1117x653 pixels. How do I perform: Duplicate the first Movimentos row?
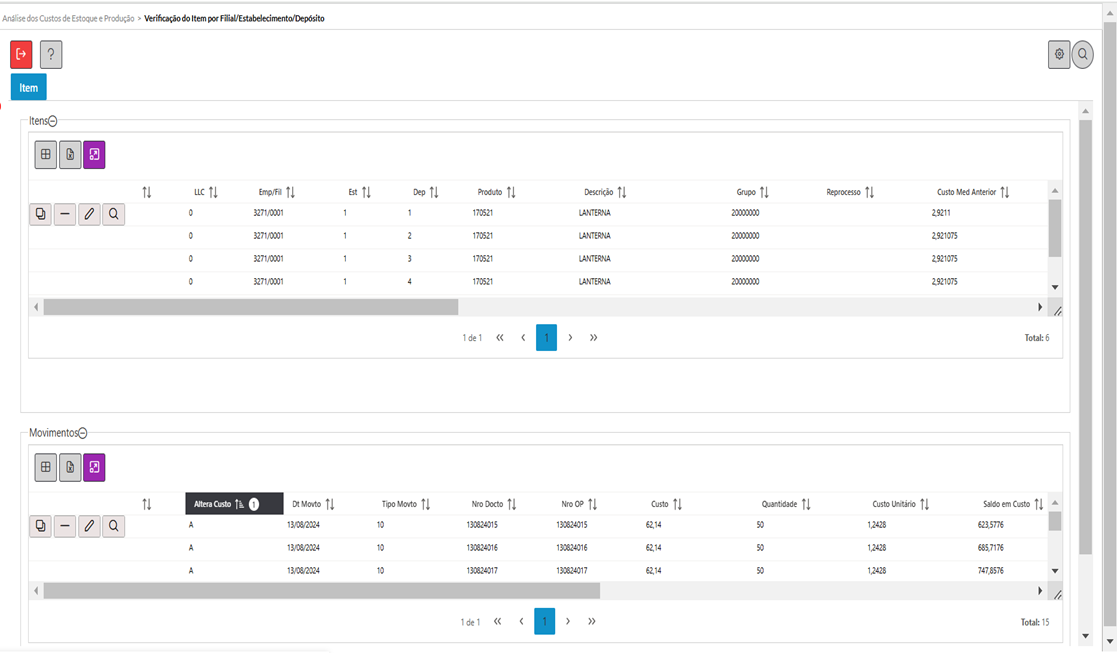click(41, 525)
